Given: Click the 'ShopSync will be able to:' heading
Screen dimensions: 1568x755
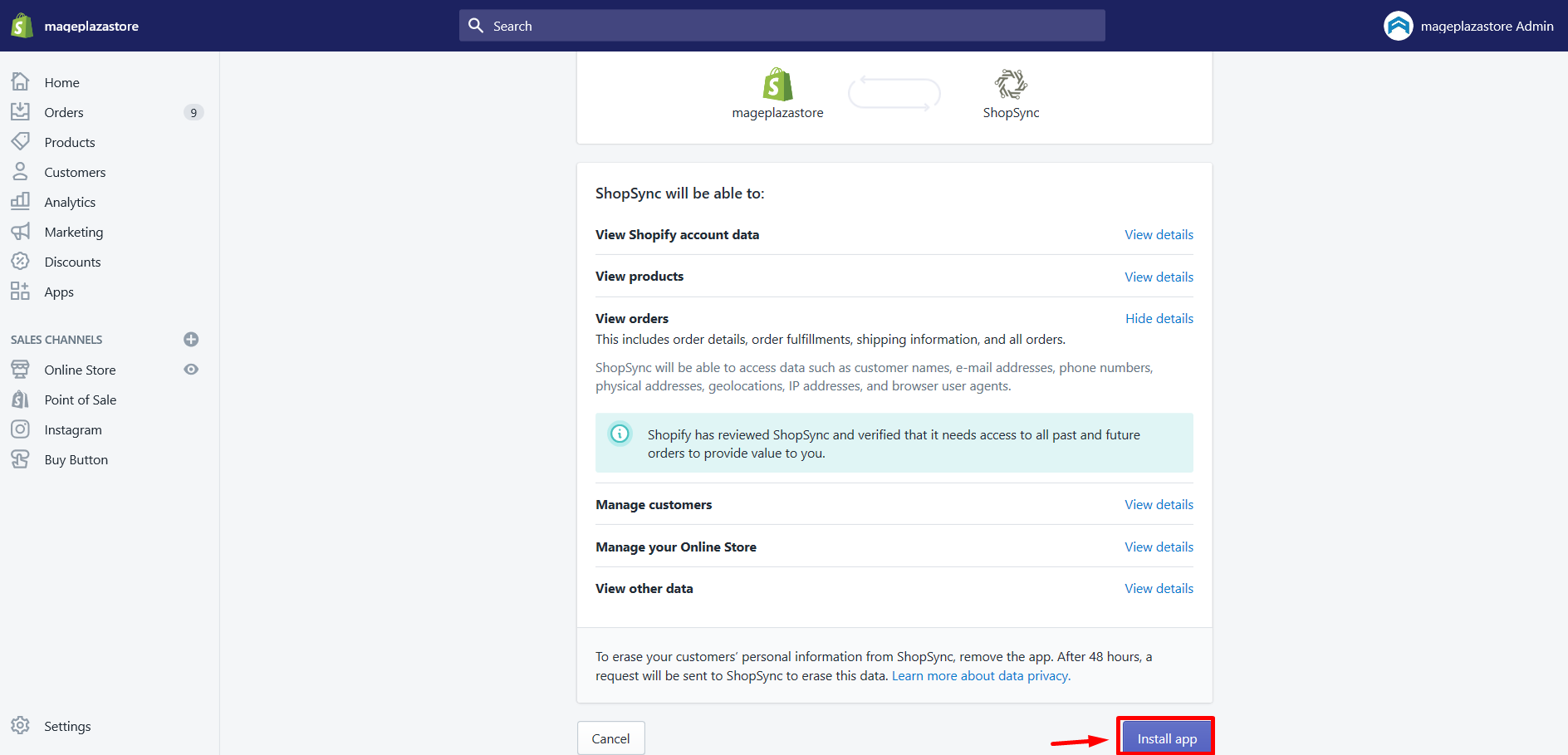Looking at the screenshot, I should click(x=679, y=193).
